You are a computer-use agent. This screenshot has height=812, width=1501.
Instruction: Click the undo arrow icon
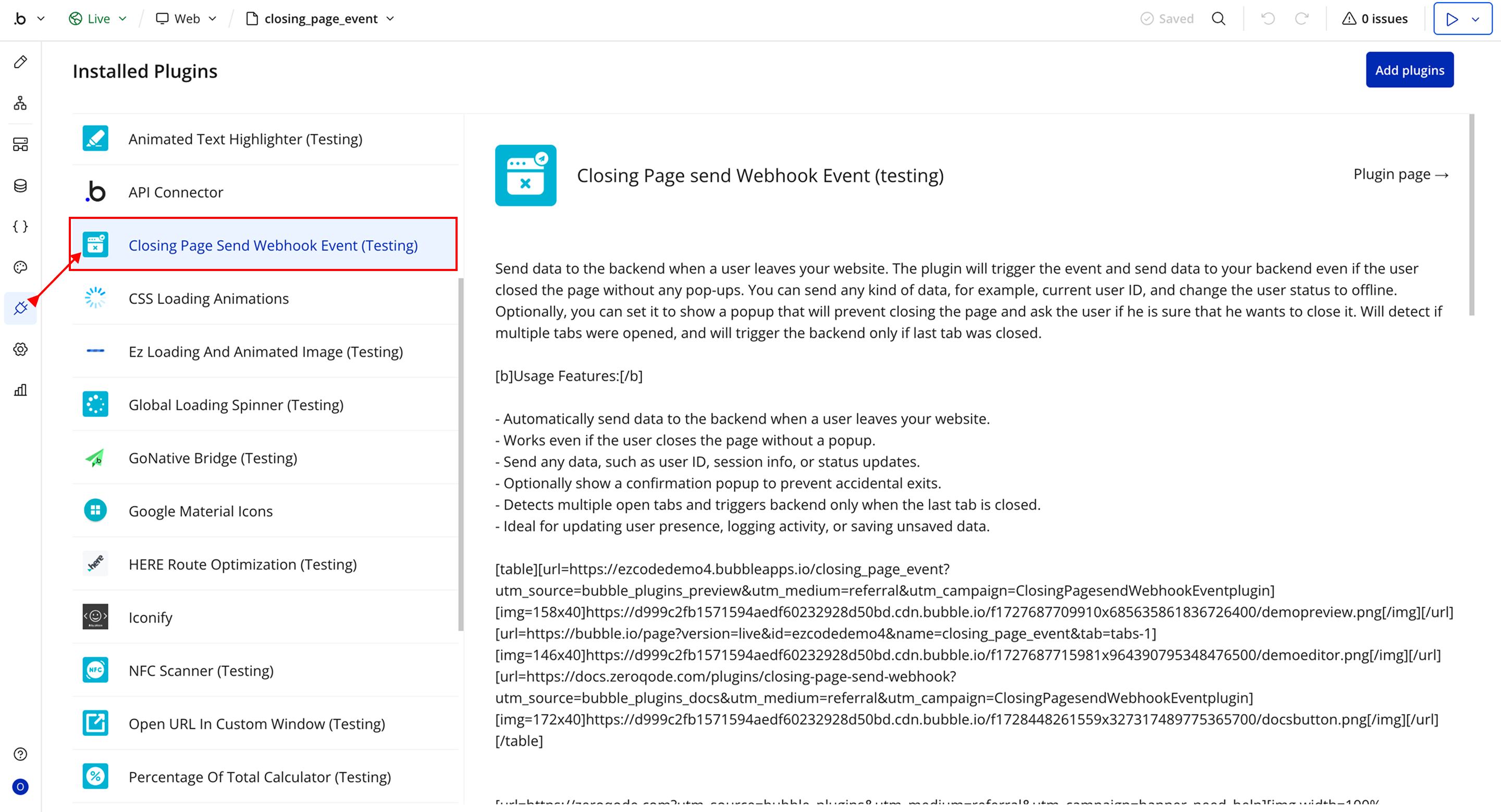point(1268,19)
